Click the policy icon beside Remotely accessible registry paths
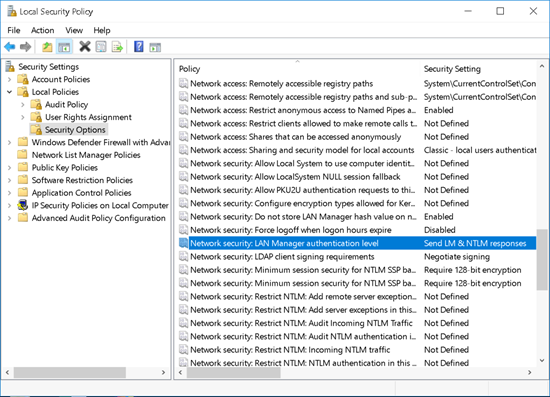The height and width of the screenshot is (397, 550). tap(183, 83)
